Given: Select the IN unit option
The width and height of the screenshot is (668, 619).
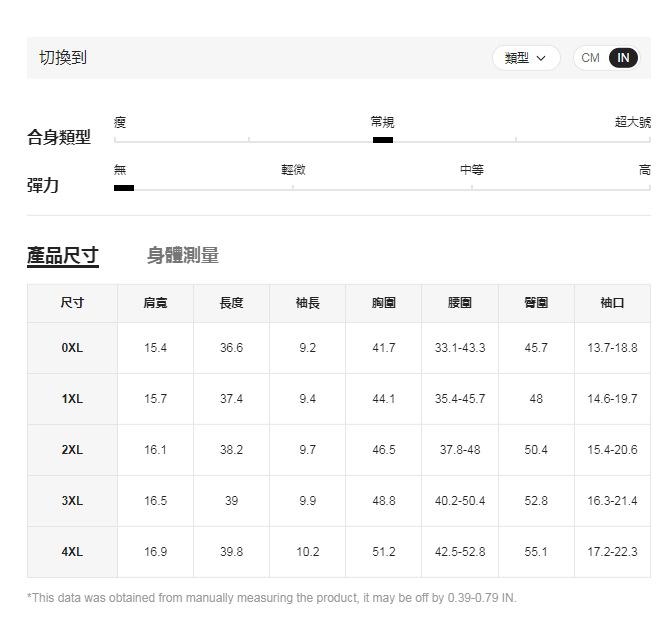Looking at the screenshot, I should click(x=623, y=58).
